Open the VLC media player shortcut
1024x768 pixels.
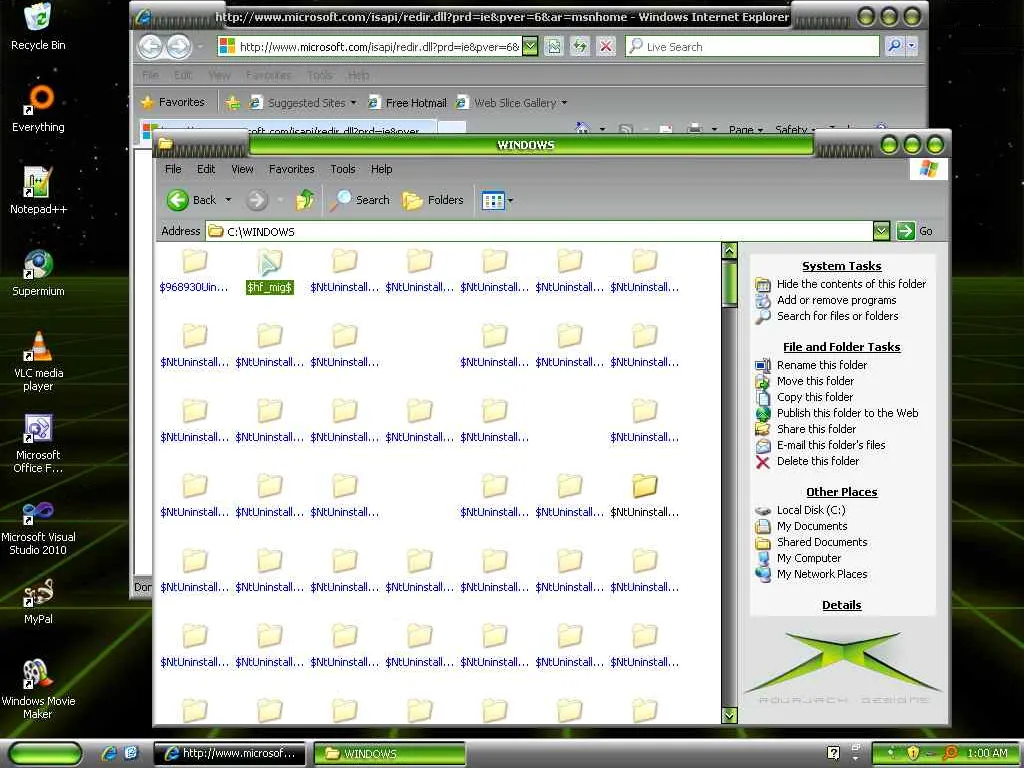coord(38,361)
